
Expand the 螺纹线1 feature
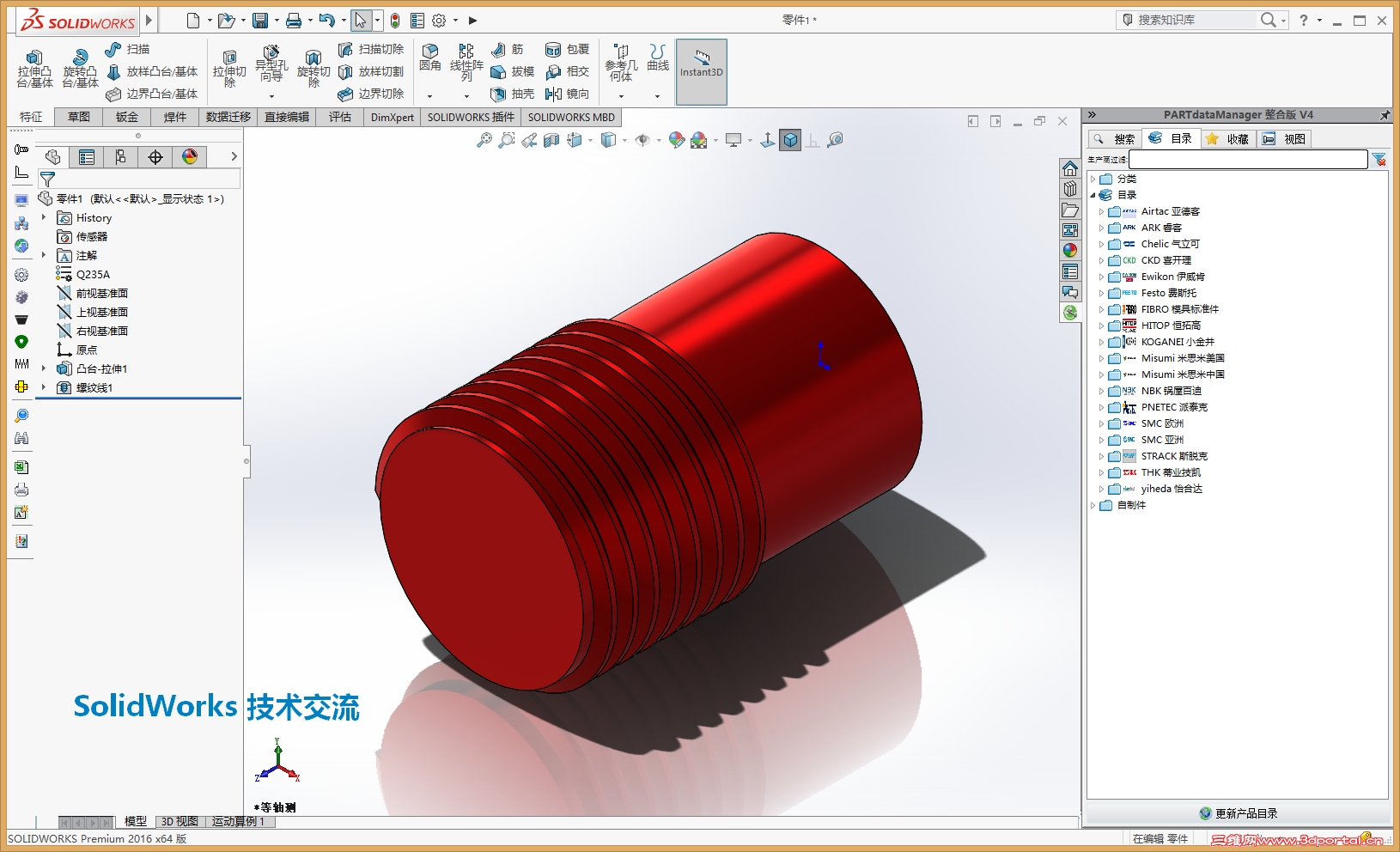[44, 387]
